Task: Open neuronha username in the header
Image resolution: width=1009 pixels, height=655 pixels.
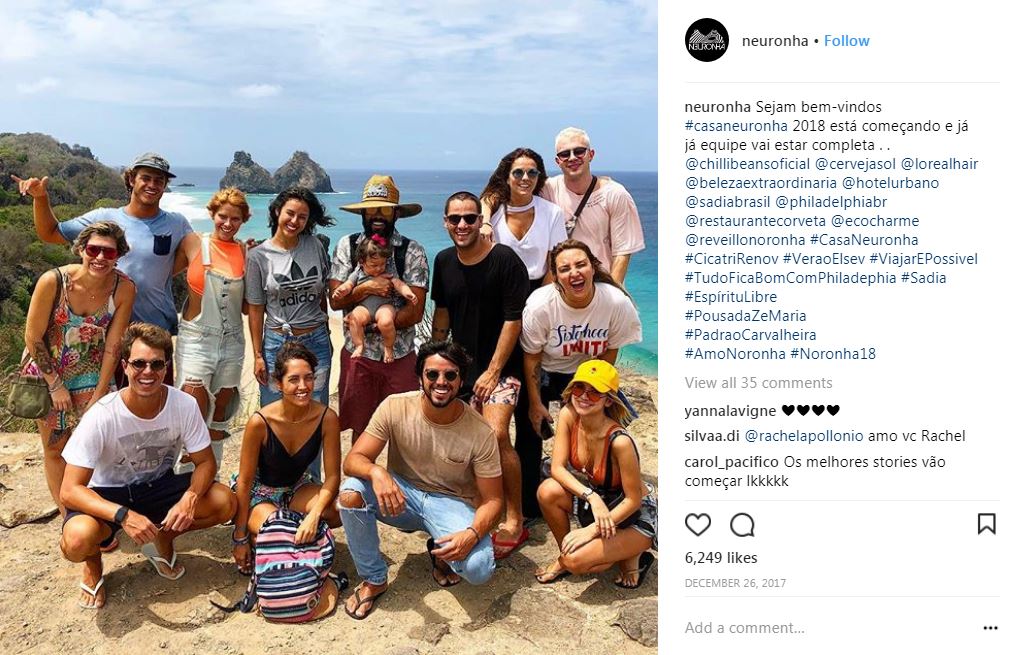Action: [775, 41]
